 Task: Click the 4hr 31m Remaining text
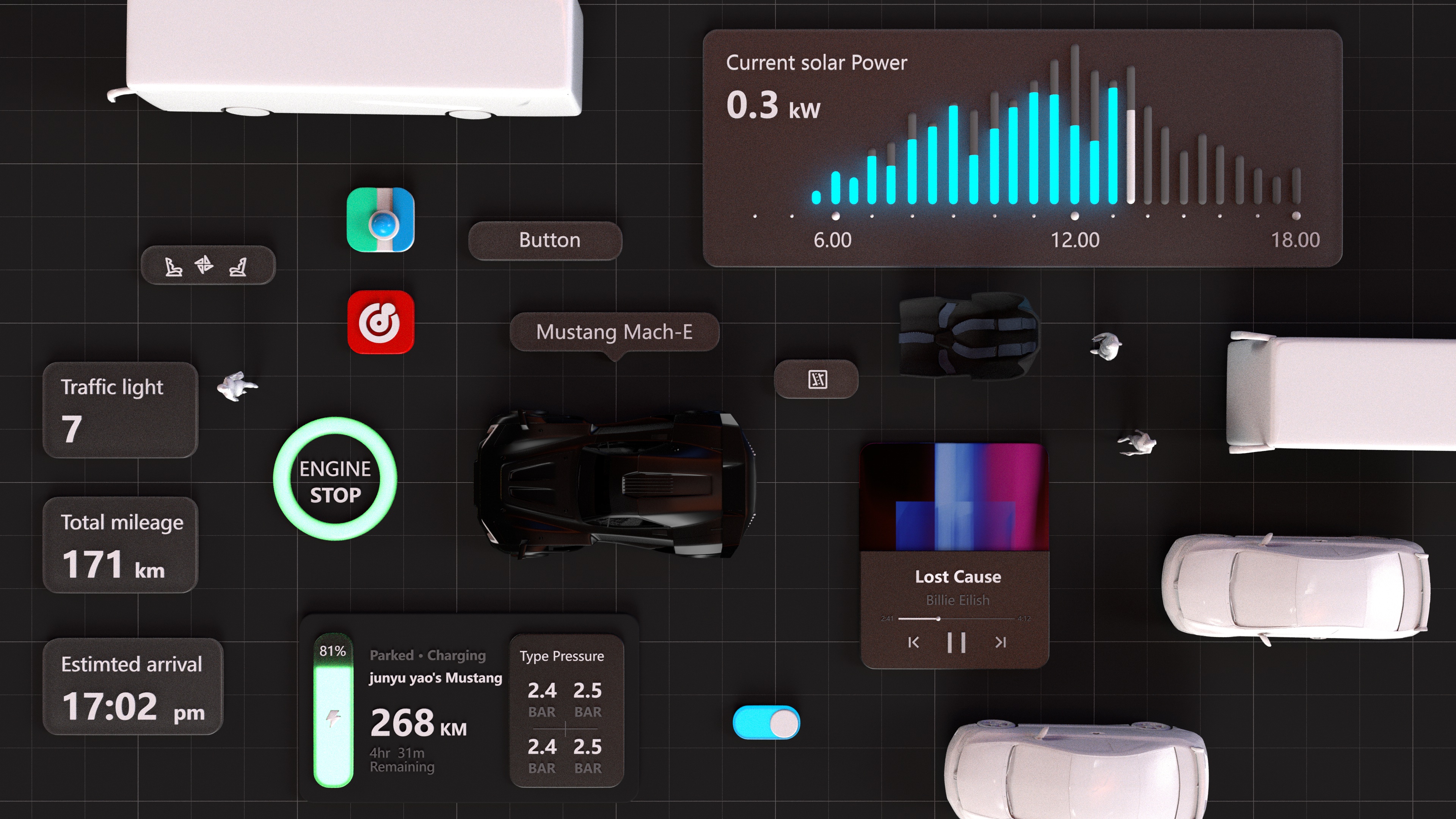pyautogui.click(x=402, y=760)
